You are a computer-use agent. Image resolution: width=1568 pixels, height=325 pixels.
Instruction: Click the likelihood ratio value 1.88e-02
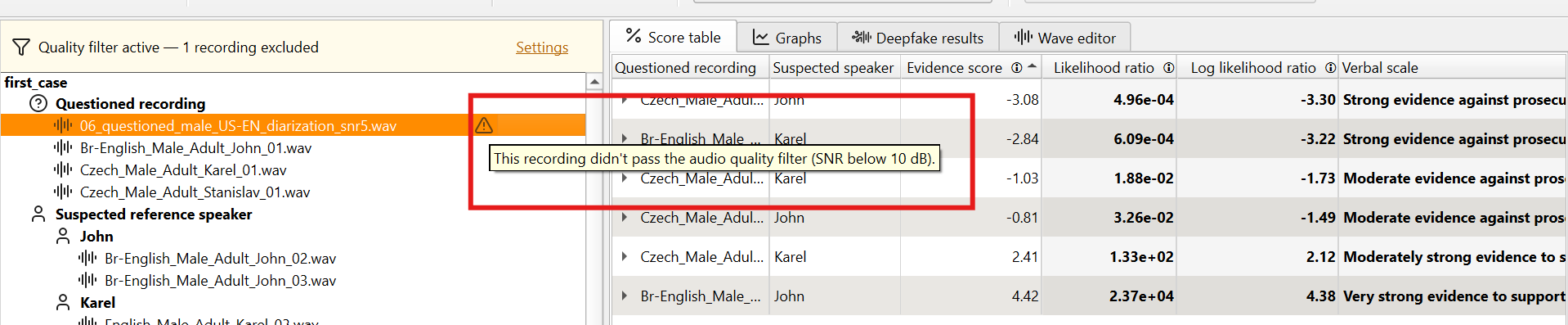point(1143,178)
